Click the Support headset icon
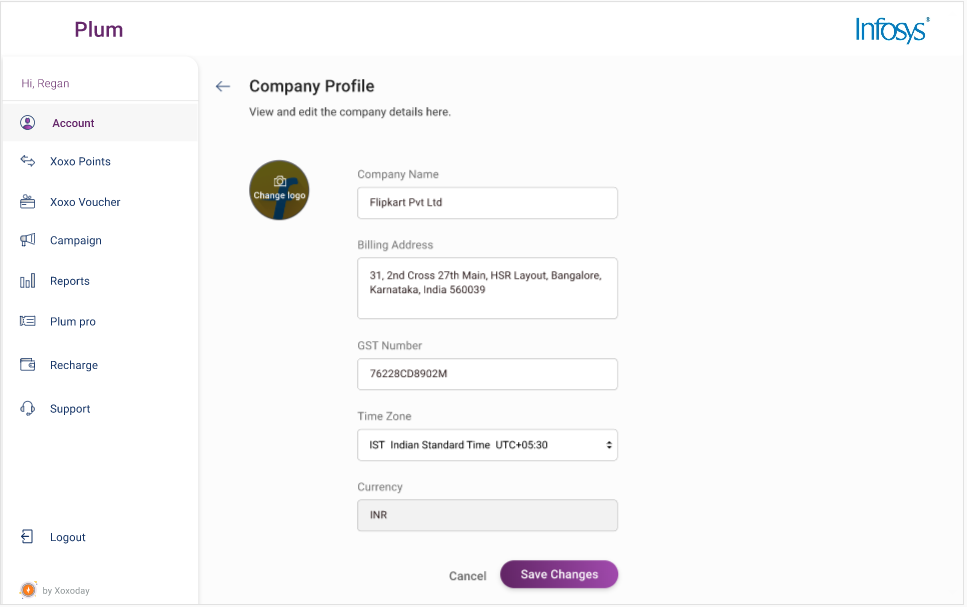This screenshot has width=967, height=607. tap(28, 408)
